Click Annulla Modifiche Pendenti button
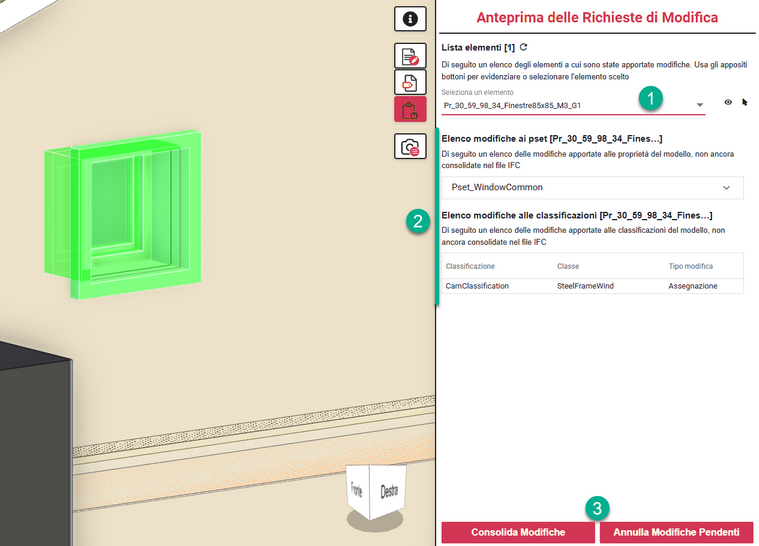This screenshot has height=546, width=759. [676, 532]
